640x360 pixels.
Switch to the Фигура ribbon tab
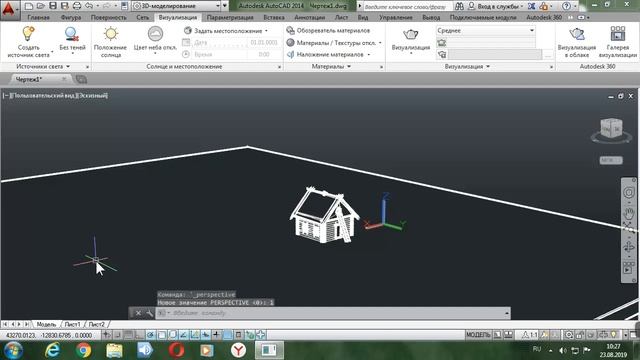pos(71,18)
